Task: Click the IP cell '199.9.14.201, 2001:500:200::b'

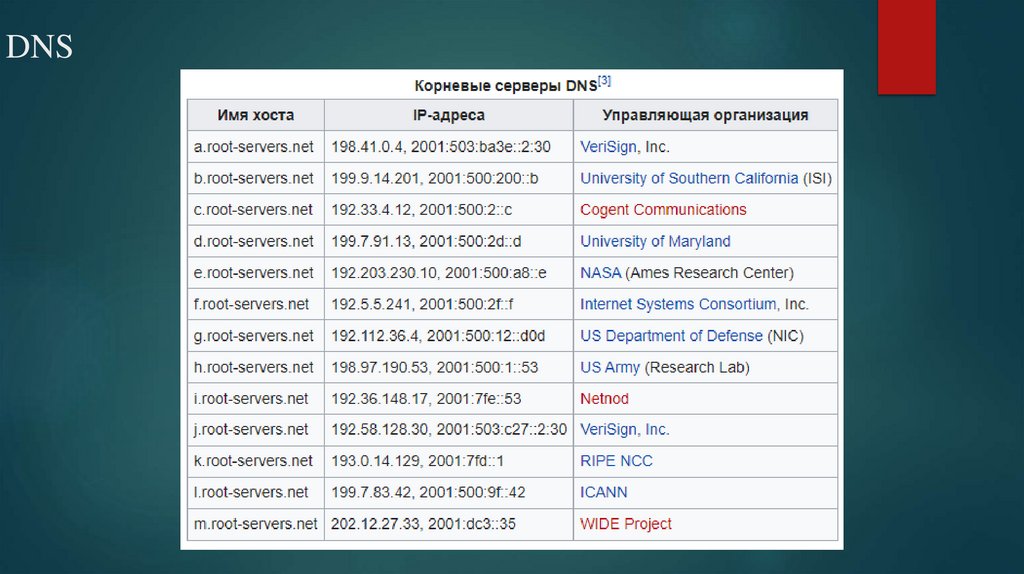Action: click(x=449, y=178)
